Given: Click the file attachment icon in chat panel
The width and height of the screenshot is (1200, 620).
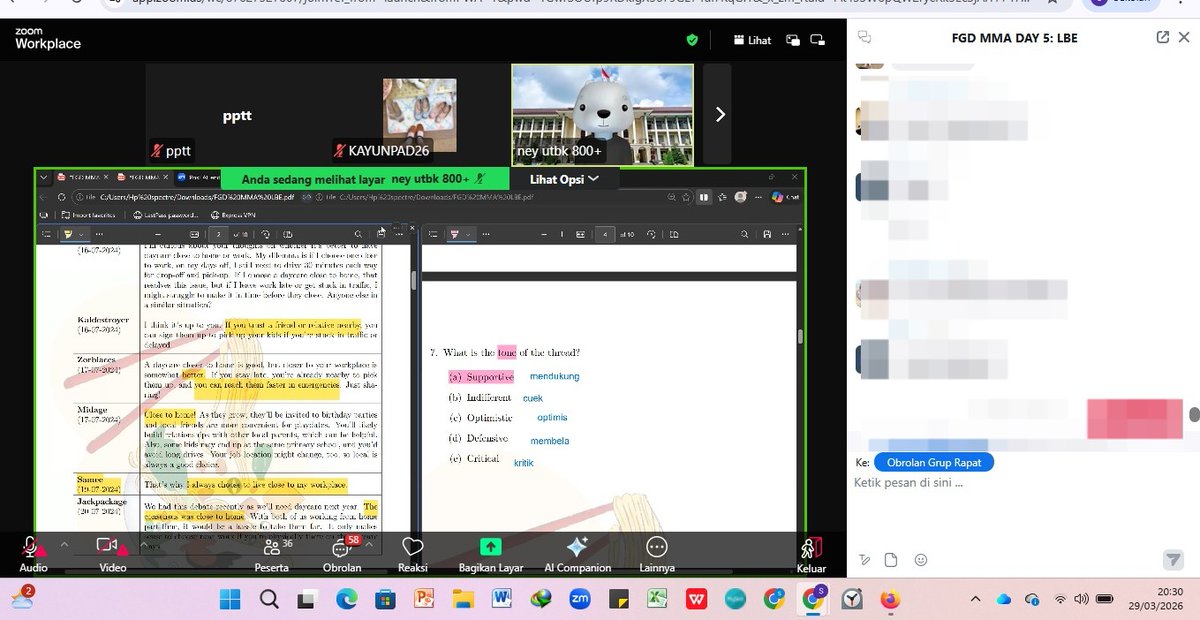Looking at the screenshot, I should click(890, 560).
